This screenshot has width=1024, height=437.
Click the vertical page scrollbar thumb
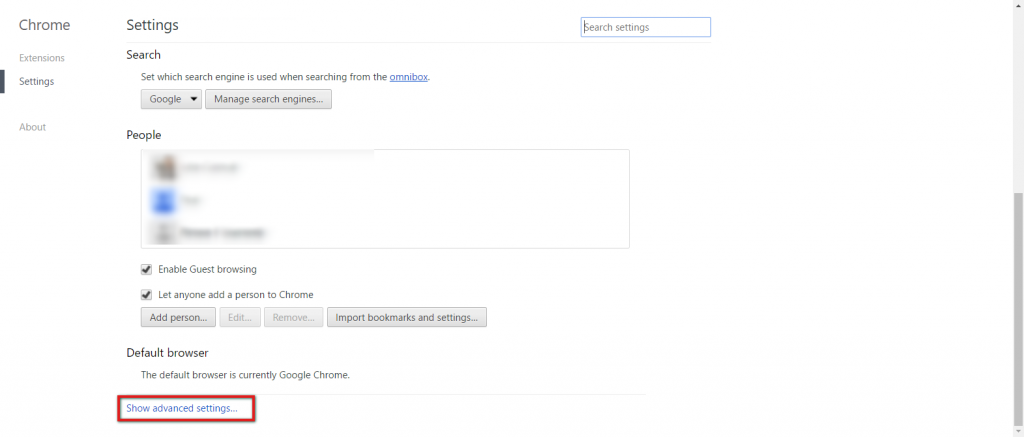[x=1018, y=309]
